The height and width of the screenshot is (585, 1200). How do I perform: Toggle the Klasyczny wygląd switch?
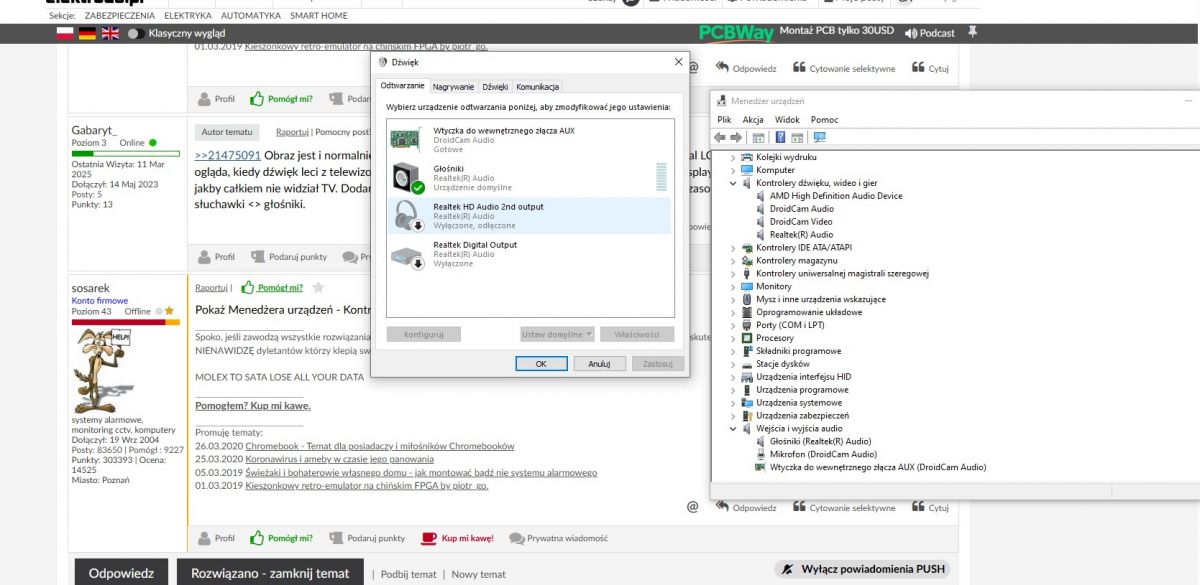click(x=134, y=33)
